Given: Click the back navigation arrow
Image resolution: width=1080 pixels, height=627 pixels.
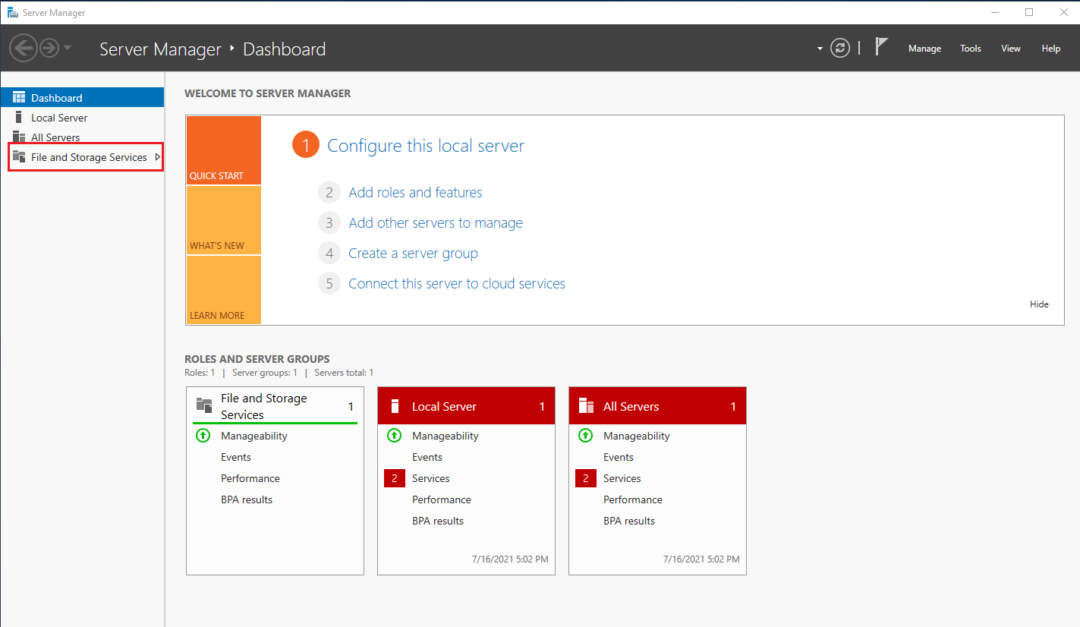Looking at the screenshot, I should [x=23, y=48].
